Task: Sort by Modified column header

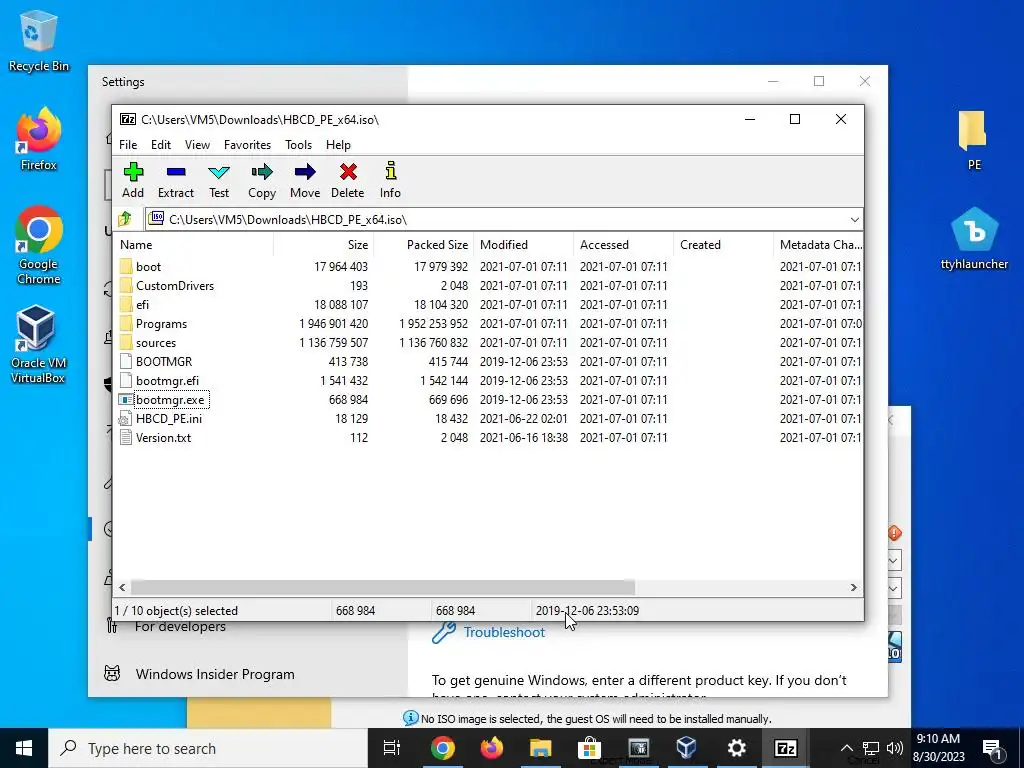Action: pos(524,245)
